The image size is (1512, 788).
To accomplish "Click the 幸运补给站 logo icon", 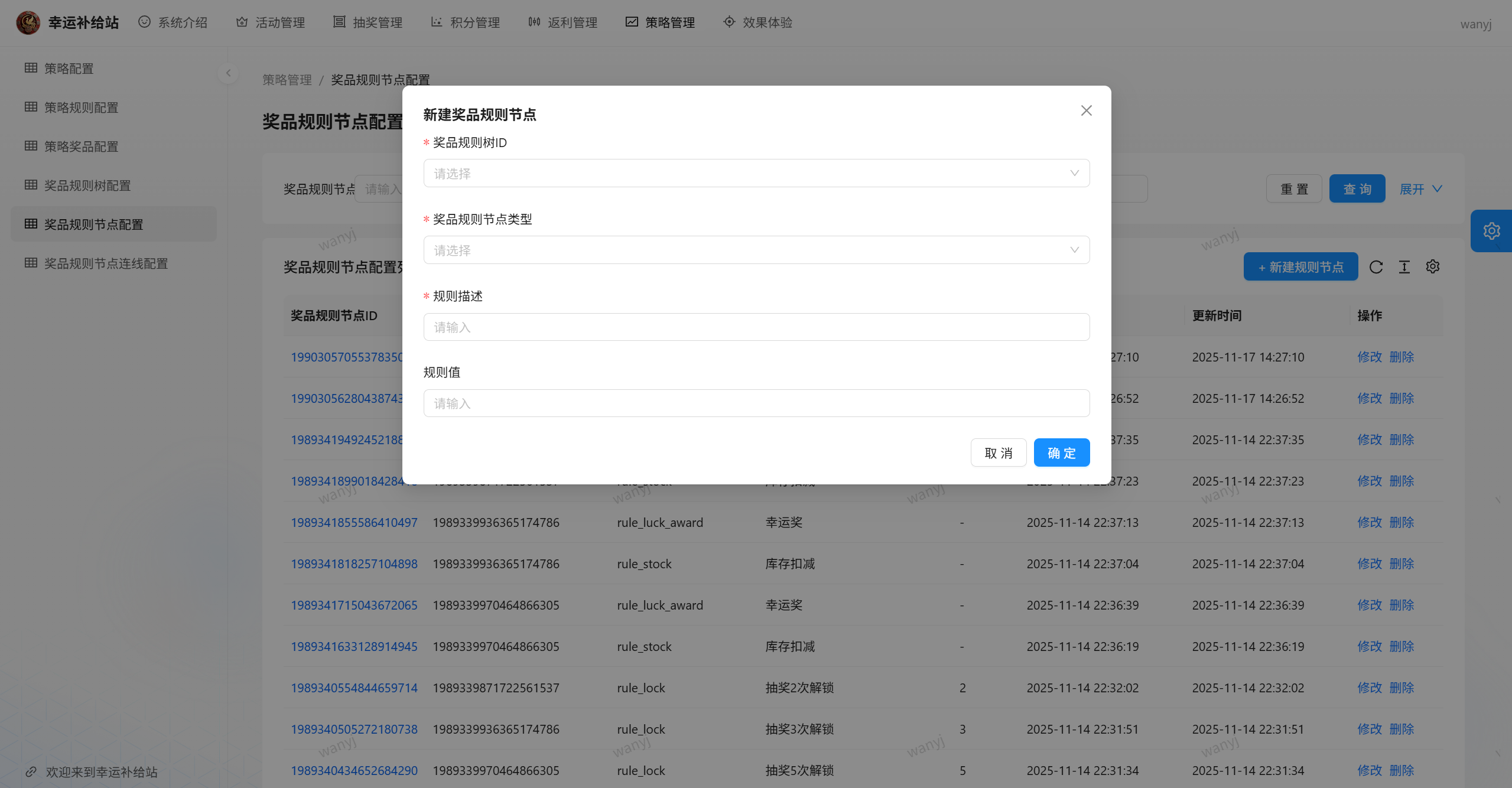I will (28, 22).
